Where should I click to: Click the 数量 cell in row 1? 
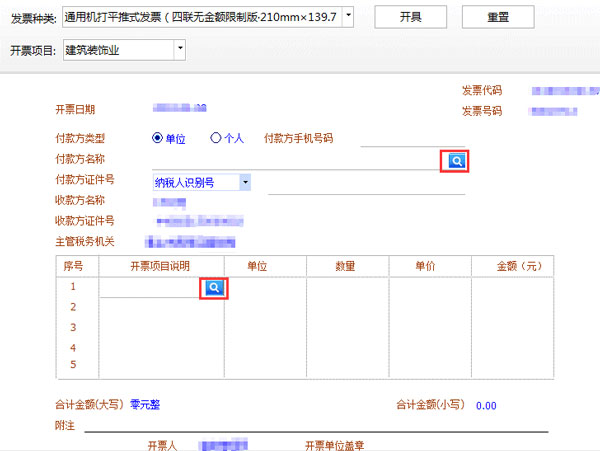pos(346,288)
